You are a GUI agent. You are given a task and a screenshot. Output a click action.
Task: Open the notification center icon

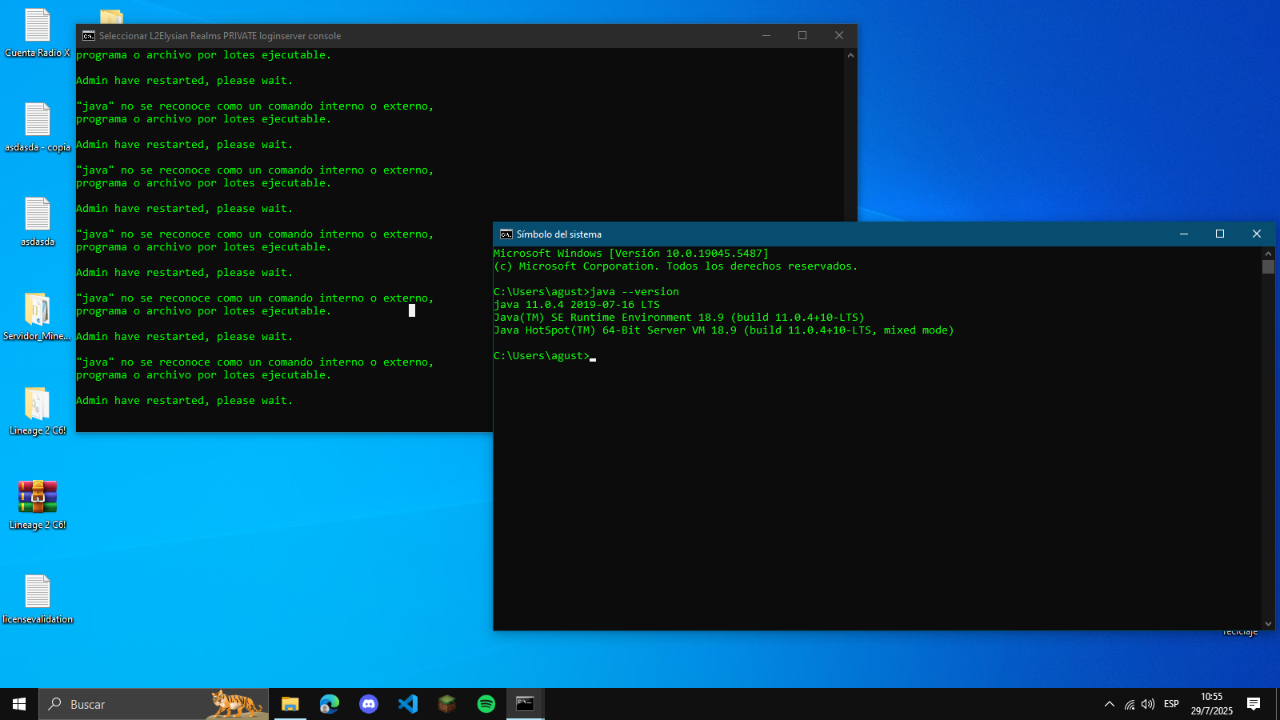1254,704
